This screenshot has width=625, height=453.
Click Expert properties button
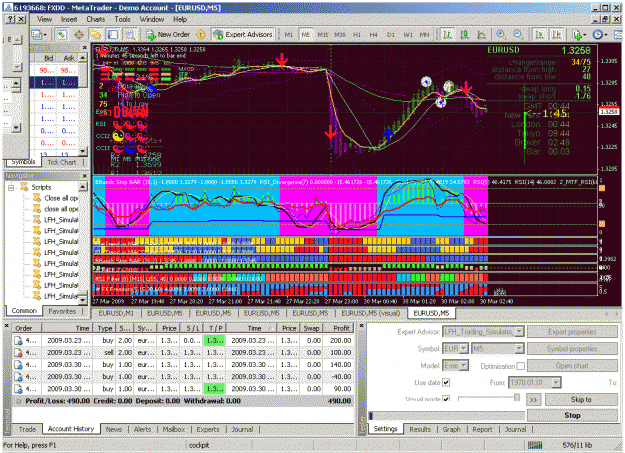pos(572,332)
